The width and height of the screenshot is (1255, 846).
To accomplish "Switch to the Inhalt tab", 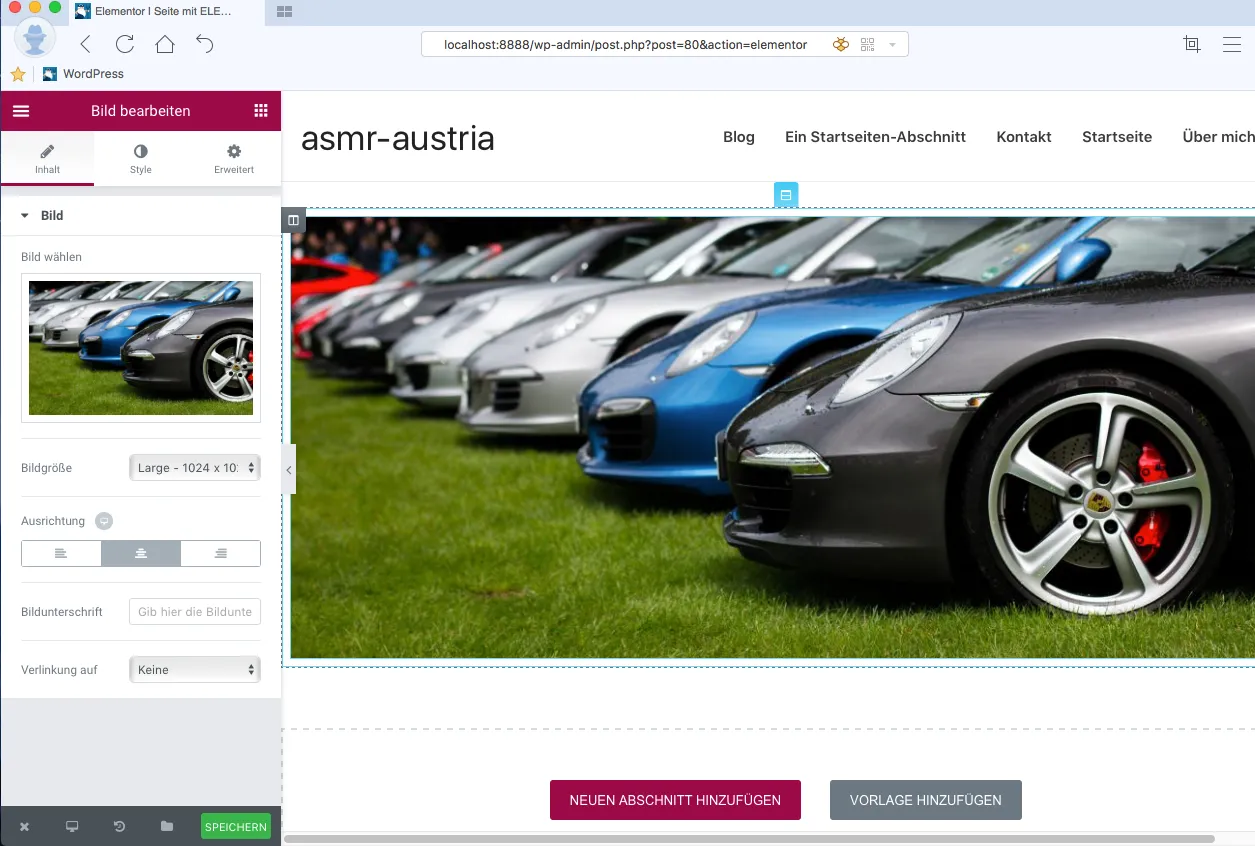I will [47, 159].
